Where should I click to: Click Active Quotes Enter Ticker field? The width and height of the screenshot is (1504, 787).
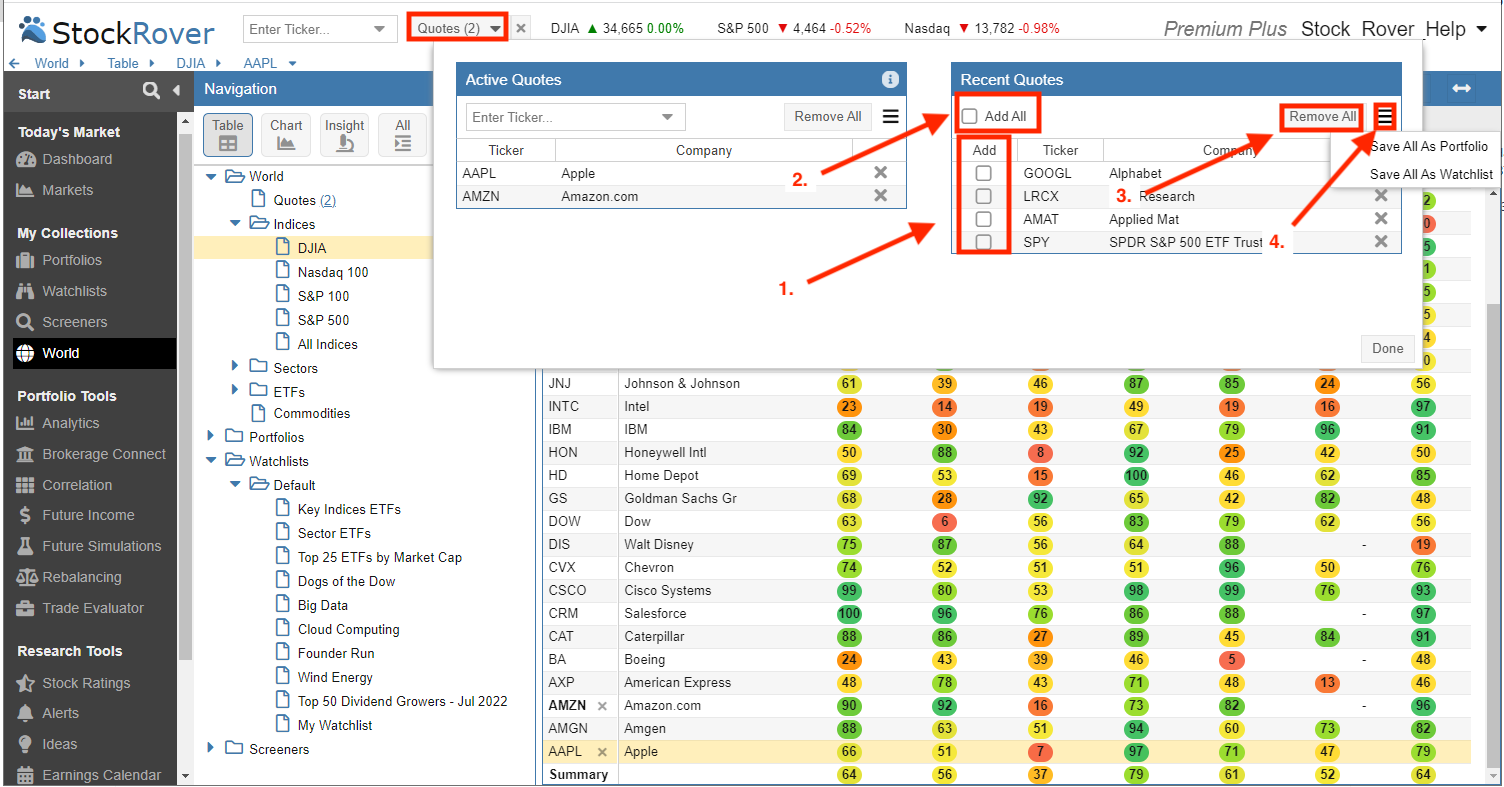[562, 118]
